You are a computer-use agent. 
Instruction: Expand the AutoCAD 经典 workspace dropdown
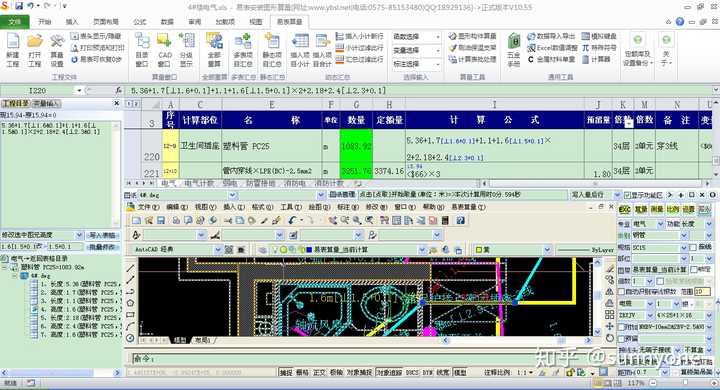(x=177, y=249)
